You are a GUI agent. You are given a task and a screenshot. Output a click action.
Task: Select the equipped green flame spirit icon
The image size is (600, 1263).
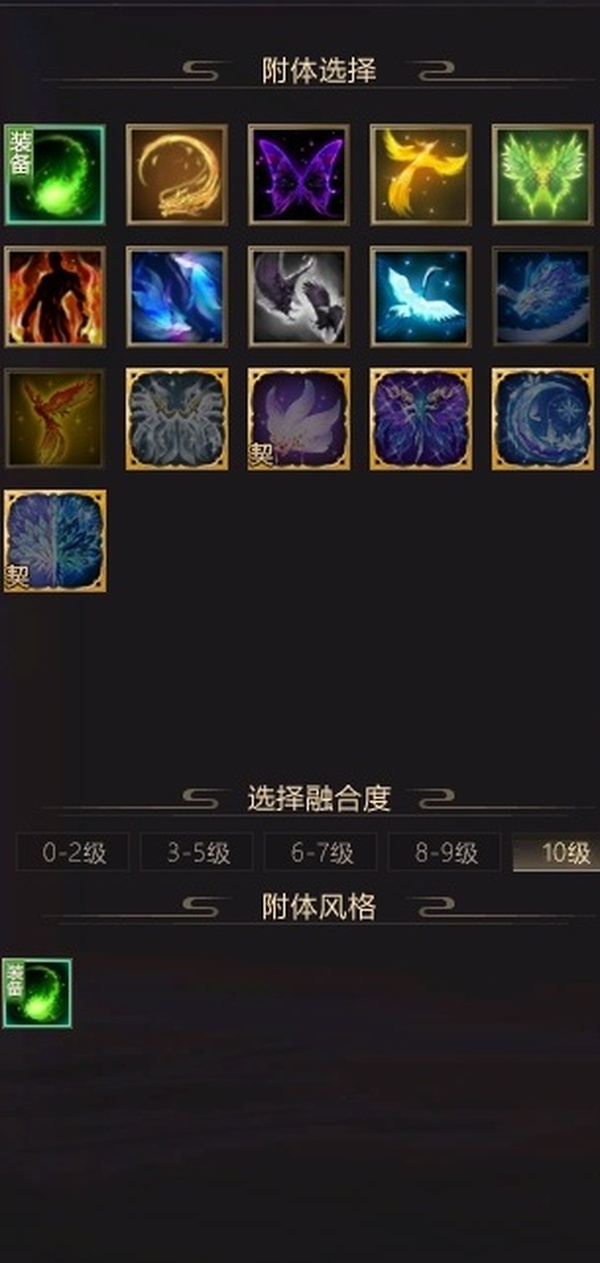click(x=55, y=175)
